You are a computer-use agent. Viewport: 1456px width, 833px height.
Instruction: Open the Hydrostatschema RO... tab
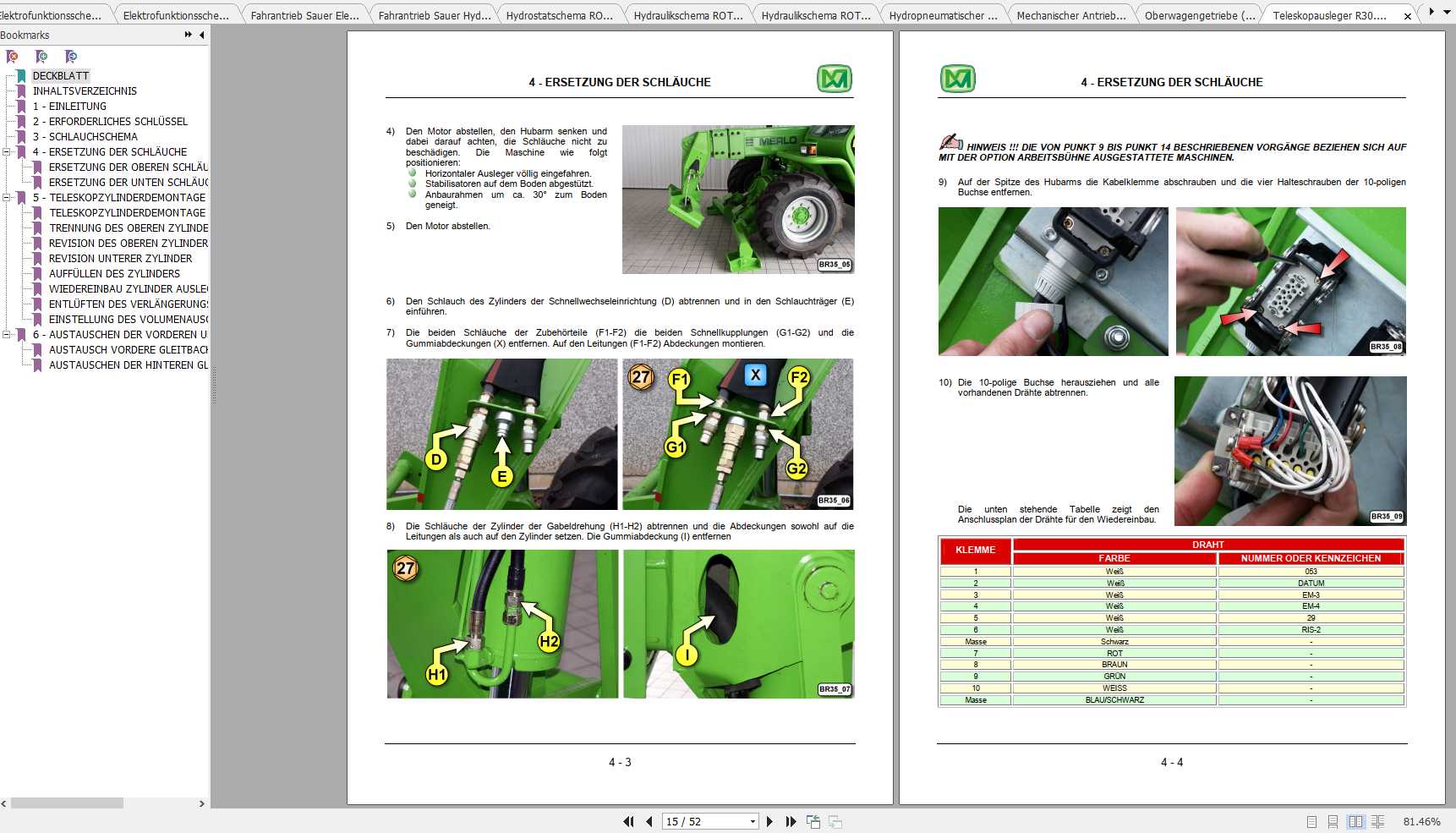[560, 15]
